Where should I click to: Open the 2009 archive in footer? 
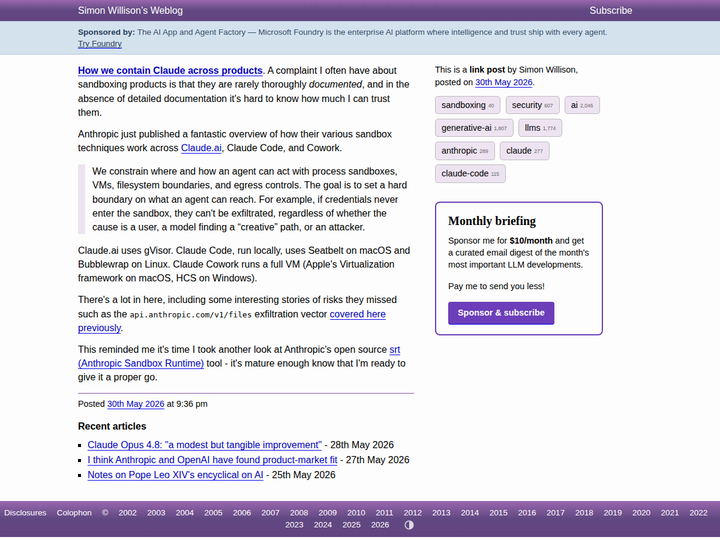click(x=327, y=513)
